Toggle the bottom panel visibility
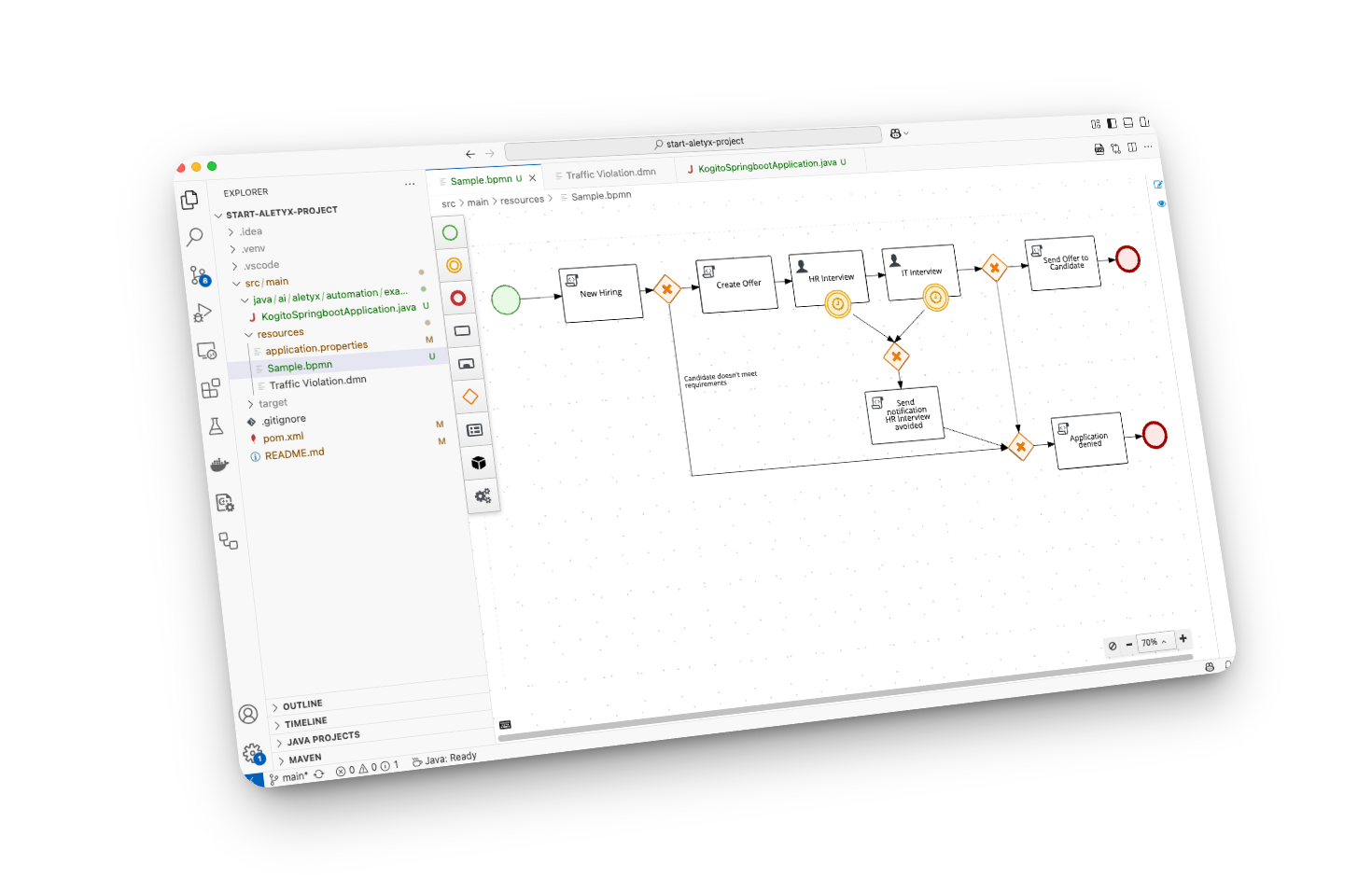This screenshot has height=878, width=1372. click(x=1127, y=122)
